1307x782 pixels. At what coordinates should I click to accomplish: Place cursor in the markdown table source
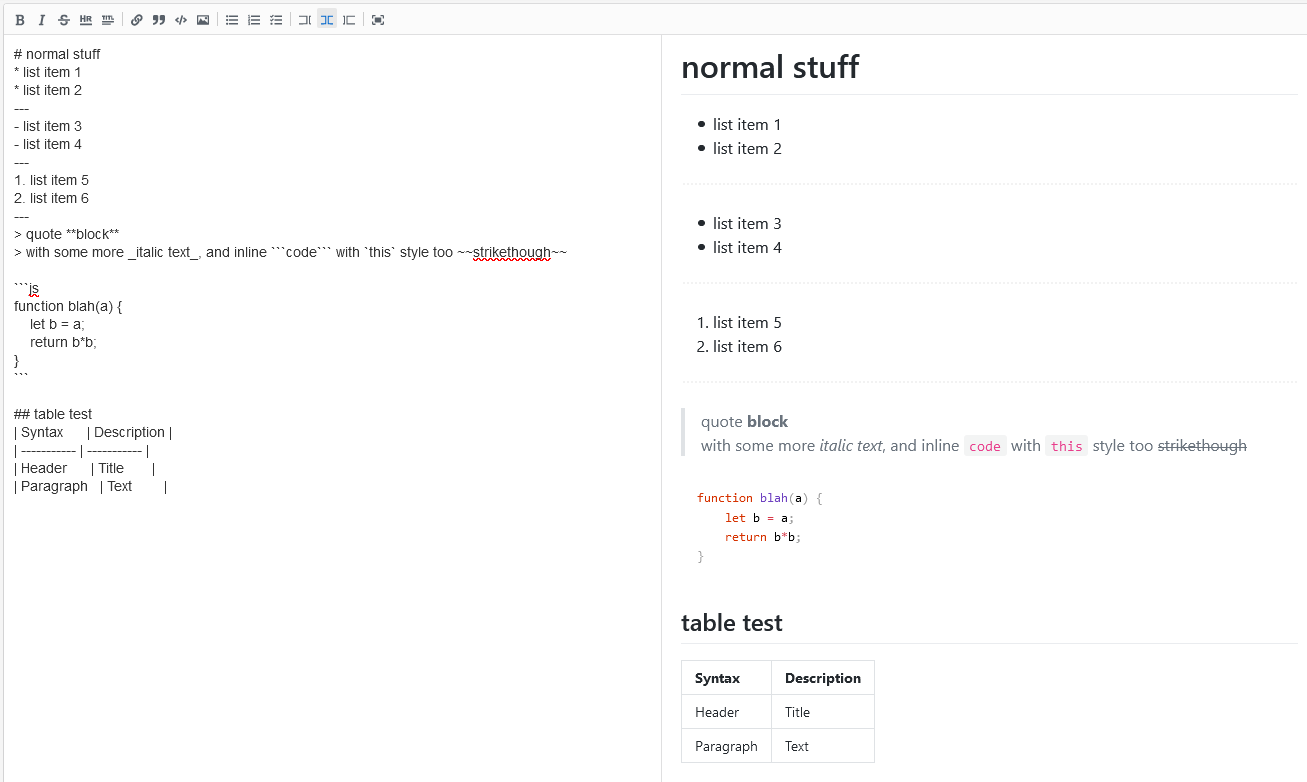point(90,450)
